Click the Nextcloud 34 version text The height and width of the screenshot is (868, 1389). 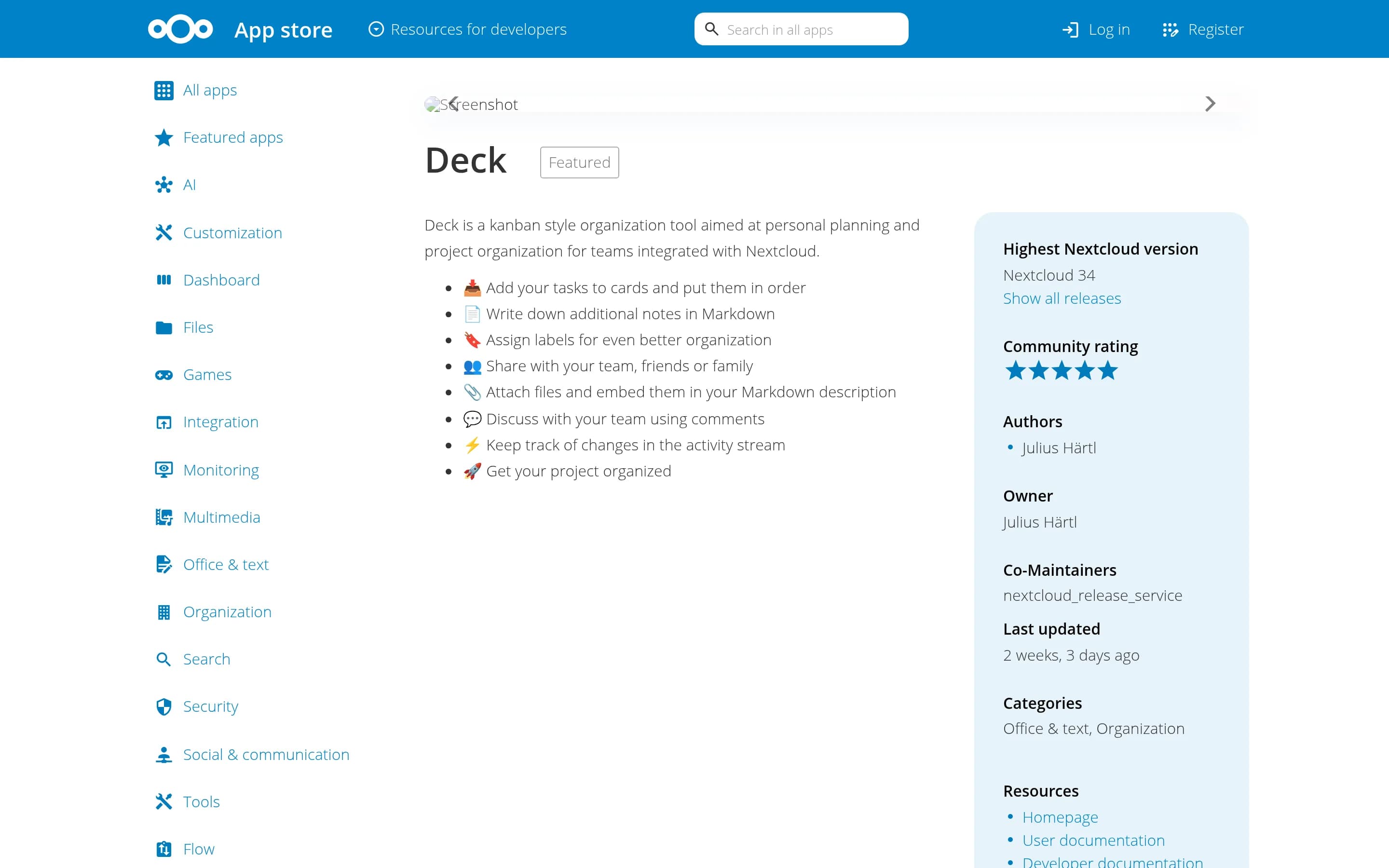click(1049, 275)
